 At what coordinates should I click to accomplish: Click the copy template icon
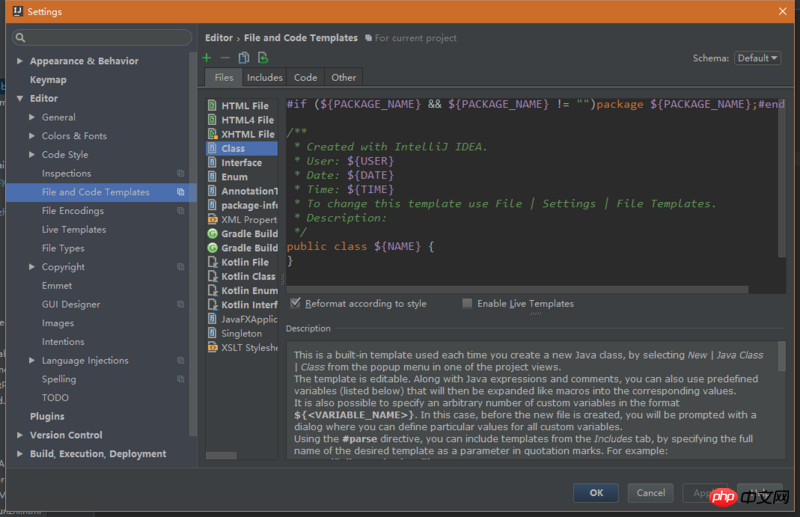tap(244, 58)
